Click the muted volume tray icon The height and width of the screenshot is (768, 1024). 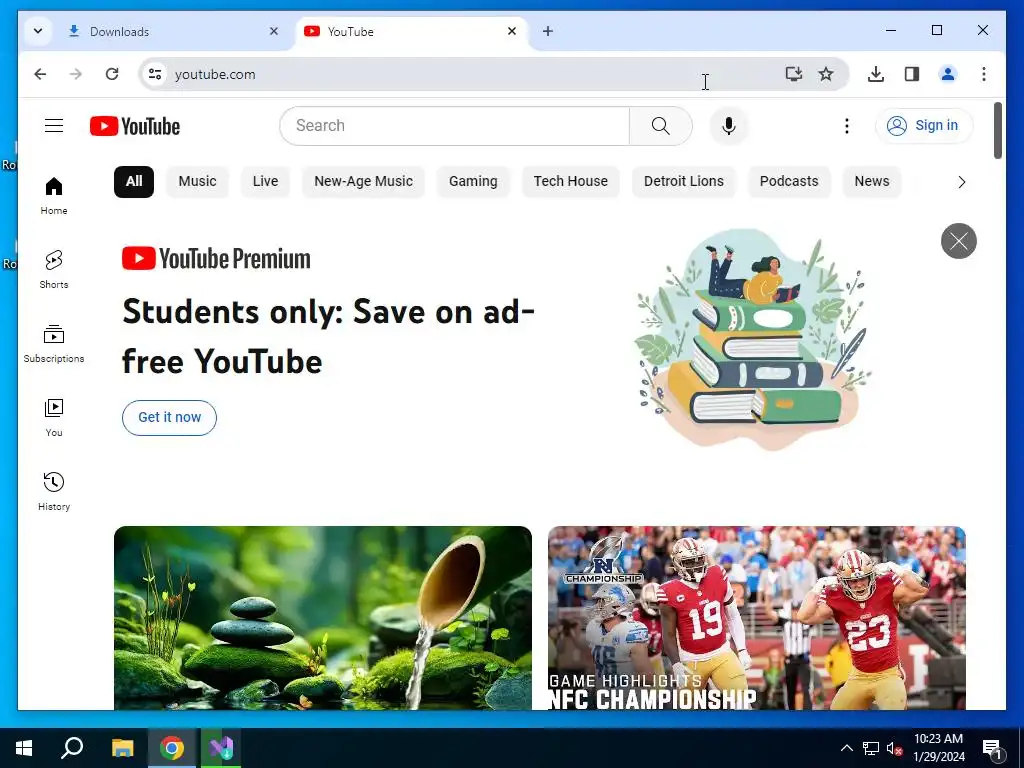tap(894, 748)
